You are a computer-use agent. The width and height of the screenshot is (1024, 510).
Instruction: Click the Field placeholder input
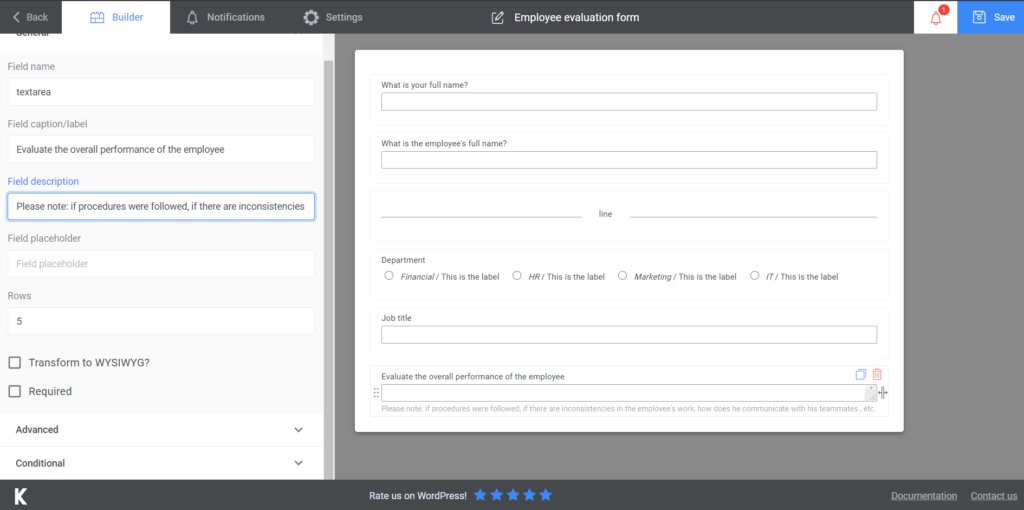tap(161, 264)
